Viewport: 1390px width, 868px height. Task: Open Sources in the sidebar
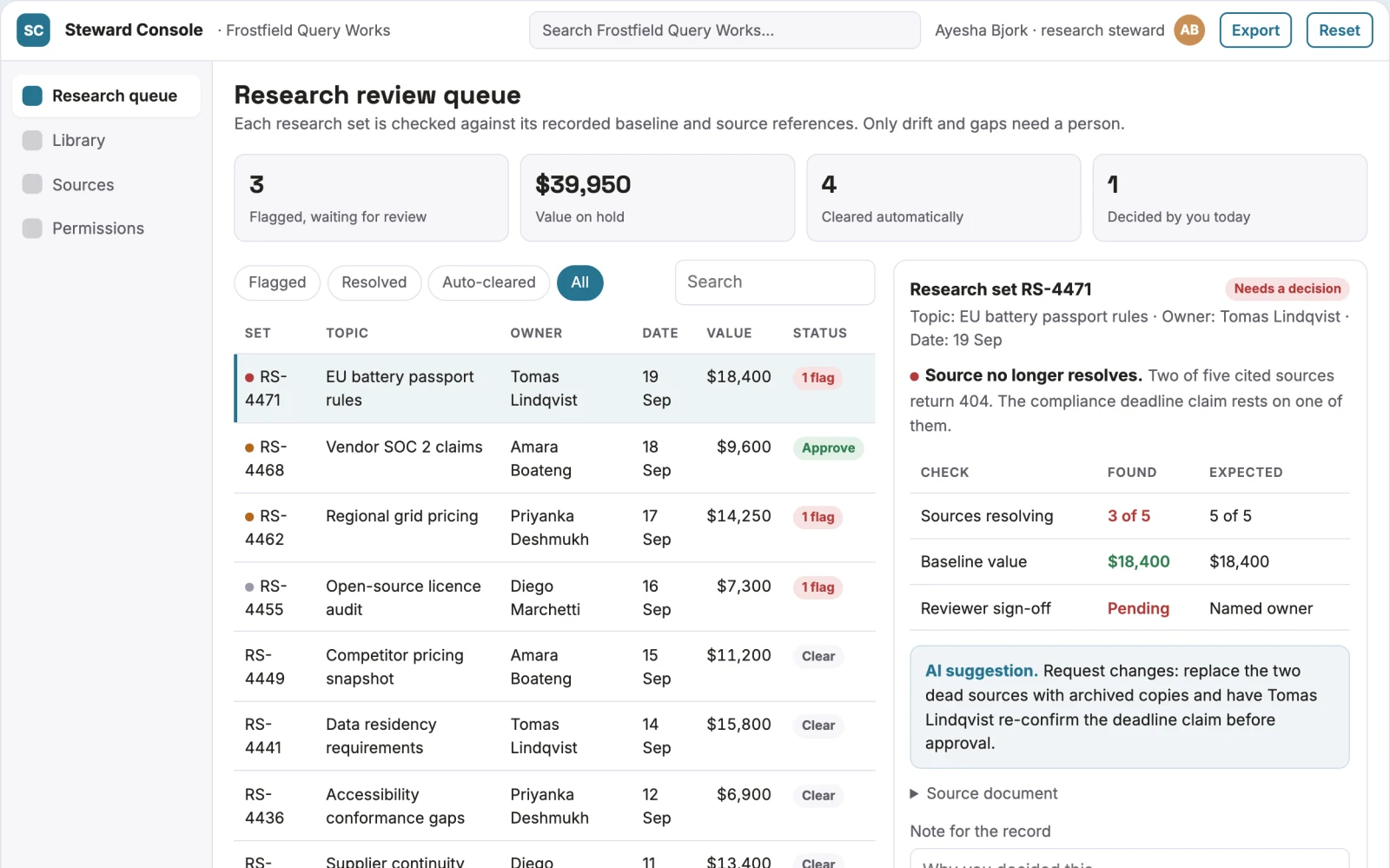(106, 184)
